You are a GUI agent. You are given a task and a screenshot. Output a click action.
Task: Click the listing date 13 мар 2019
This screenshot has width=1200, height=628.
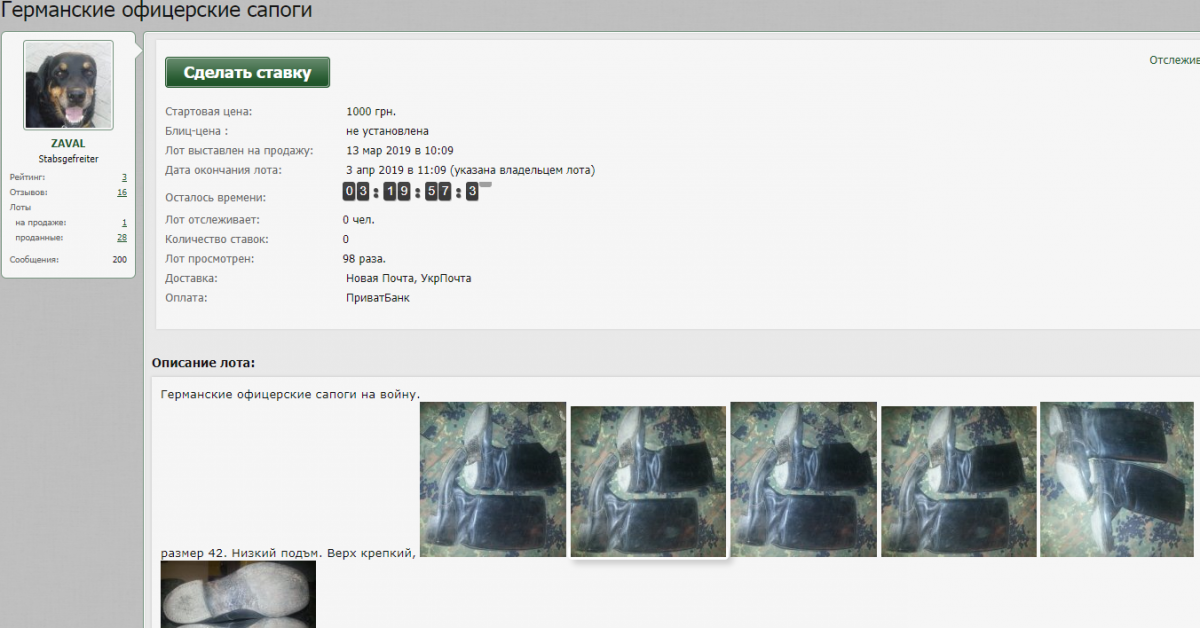pyautogui.click(x=400, y=150)
